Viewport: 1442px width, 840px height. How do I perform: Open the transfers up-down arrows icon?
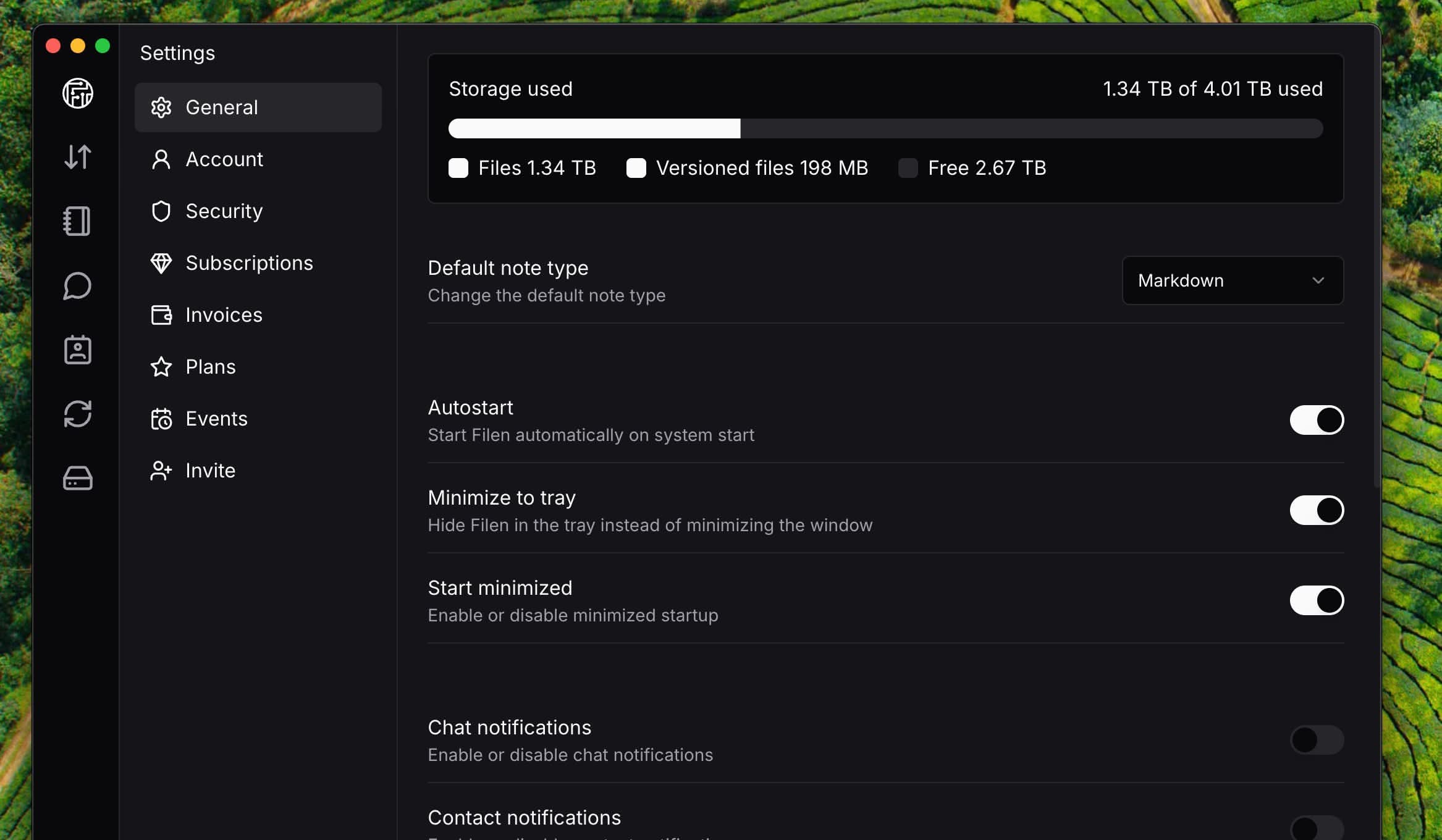[x=78, y=157]
